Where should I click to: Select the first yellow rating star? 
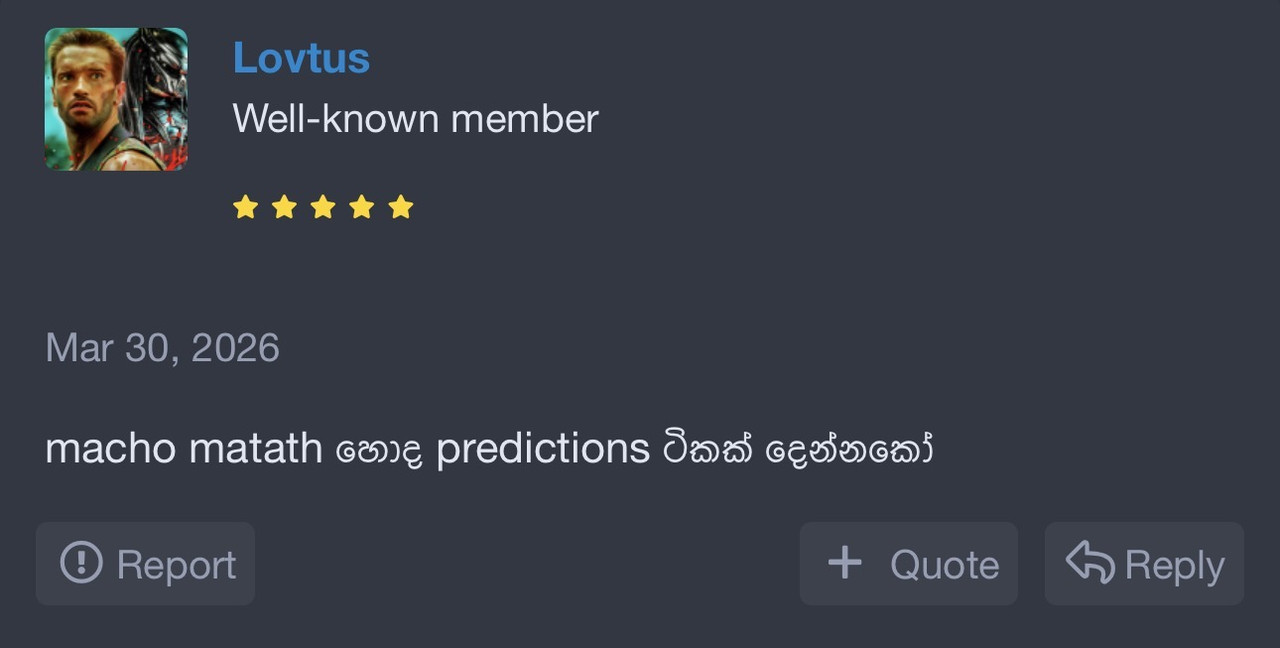[x=245, y=207]
